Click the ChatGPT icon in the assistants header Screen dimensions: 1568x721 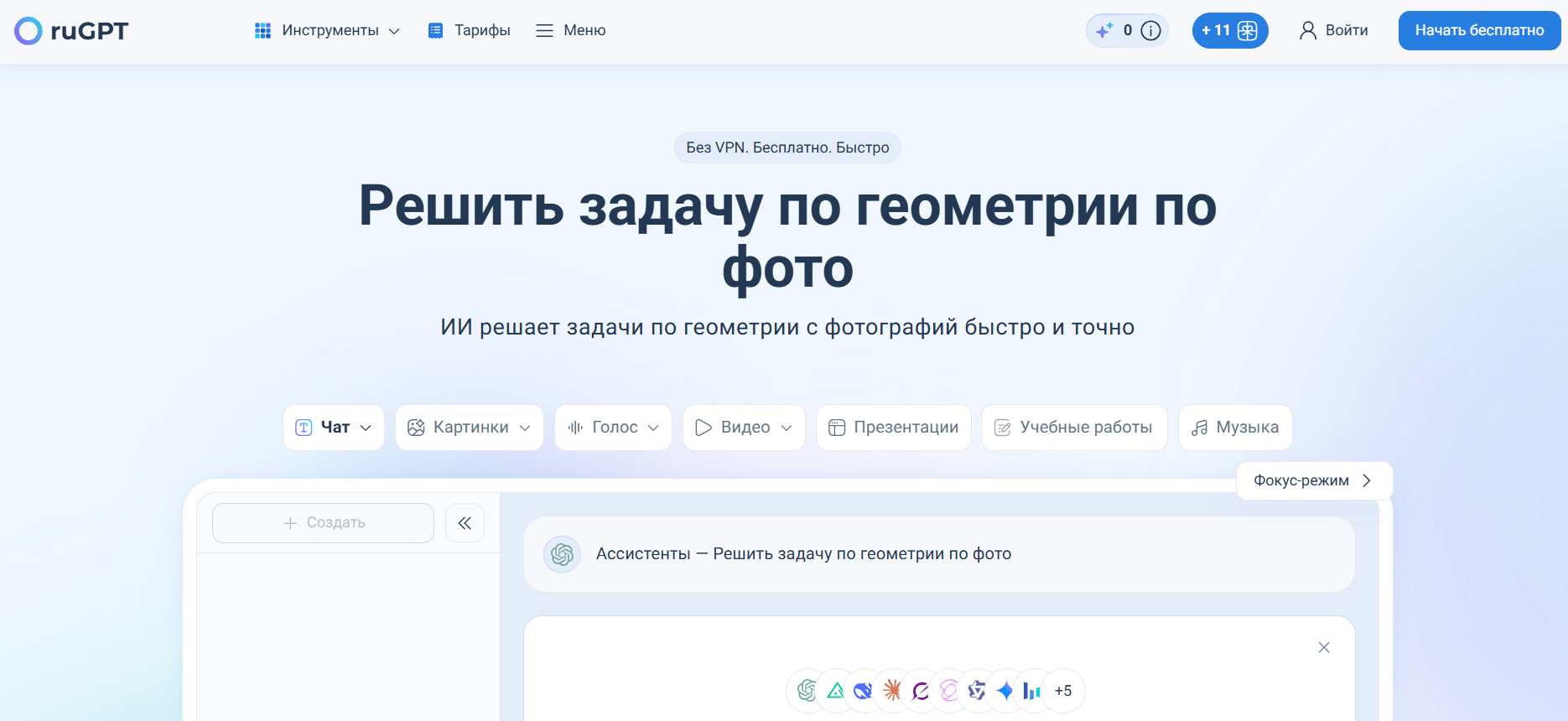click(x=562, y=554)
